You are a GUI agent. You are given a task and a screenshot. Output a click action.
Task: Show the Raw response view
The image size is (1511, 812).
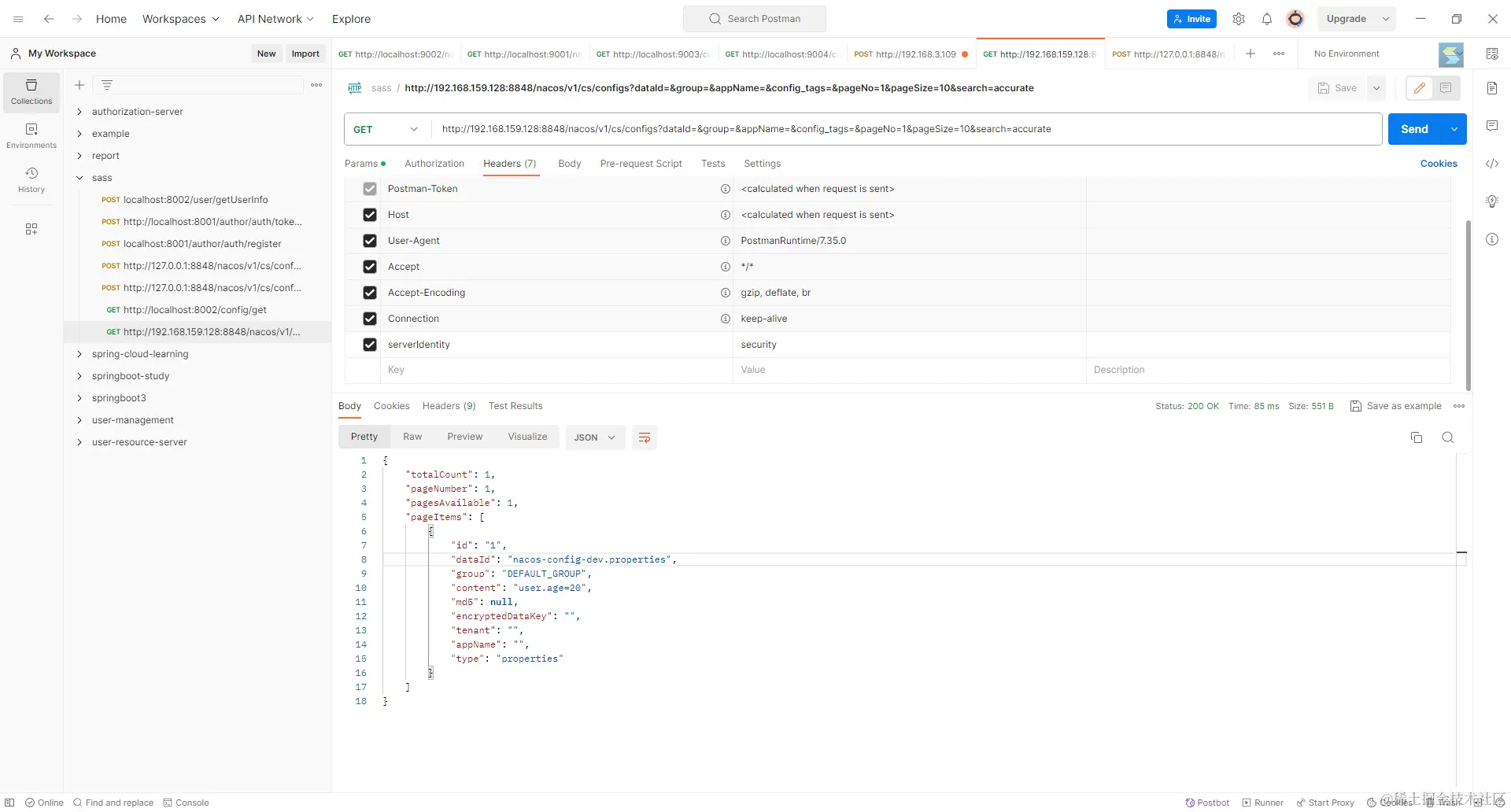tap(412, 437)
